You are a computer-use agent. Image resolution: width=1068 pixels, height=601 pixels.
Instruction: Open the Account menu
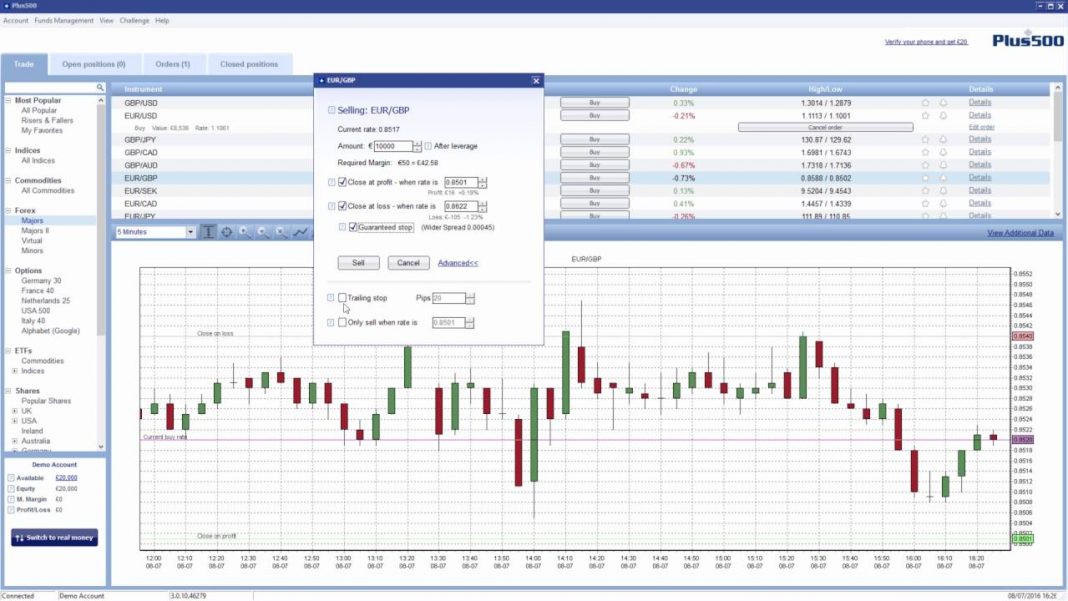tap(16, 20)
